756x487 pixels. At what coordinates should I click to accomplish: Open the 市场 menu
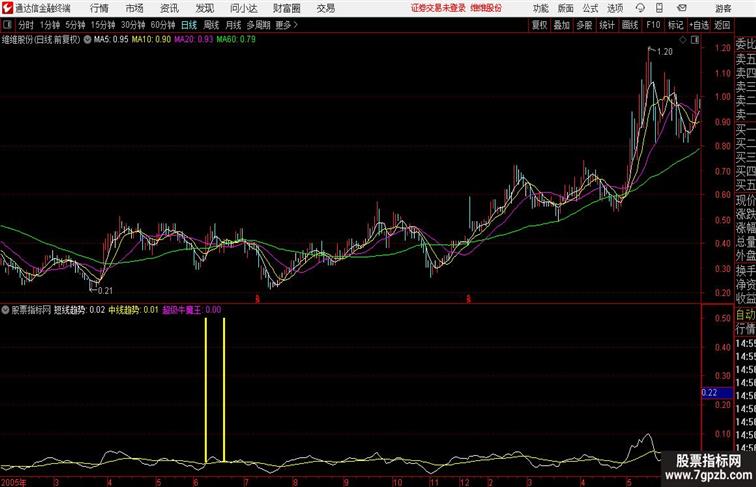(135, 8)
